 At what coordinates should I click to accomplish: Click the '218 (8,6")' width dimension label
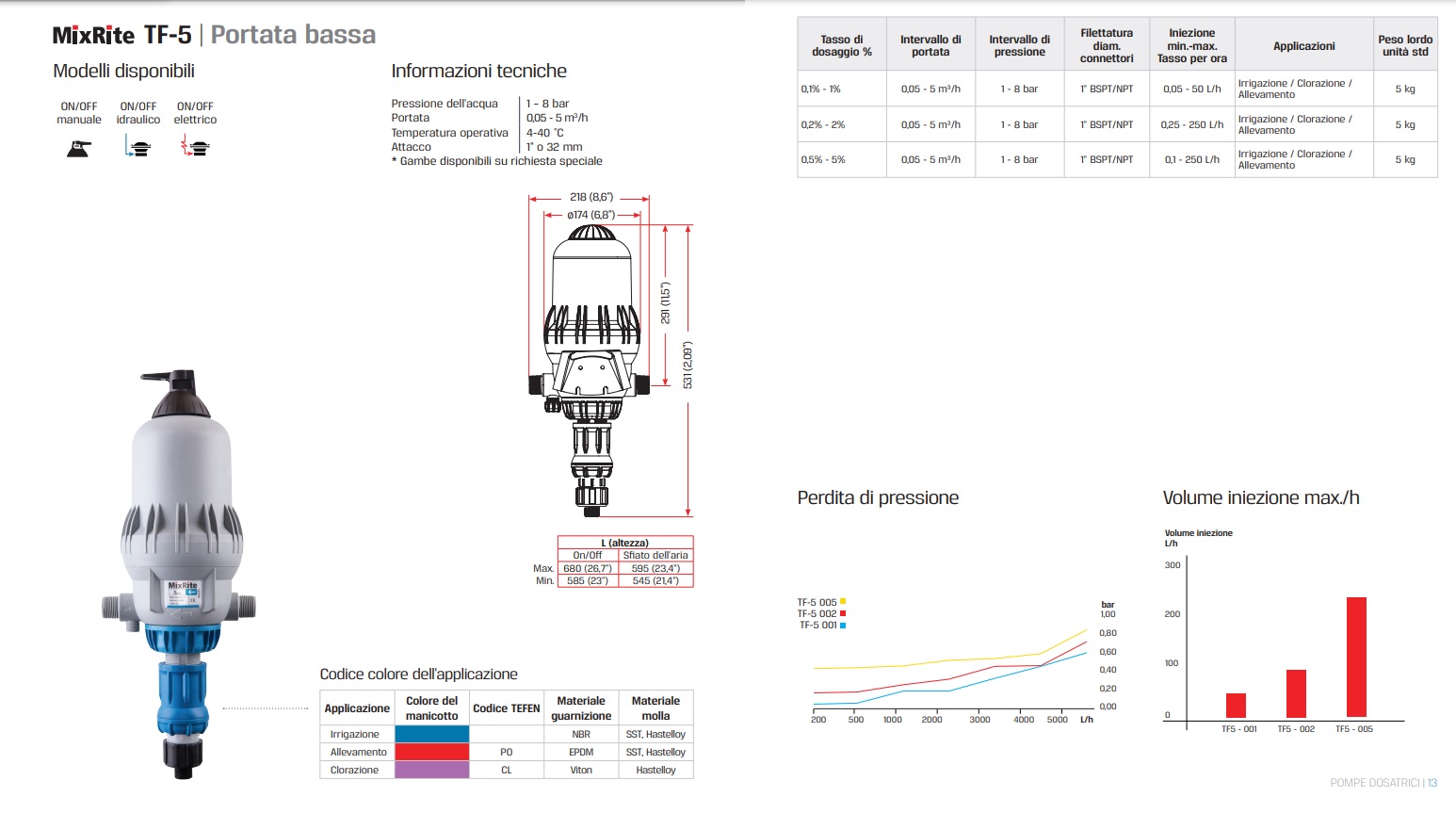591,197
